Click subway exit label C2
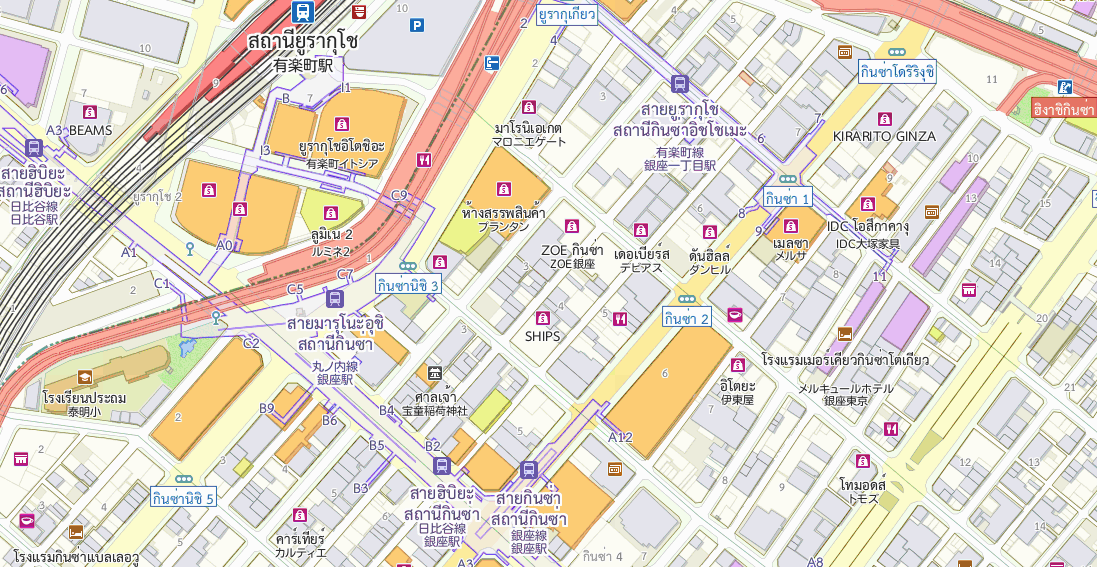This screenshot has width=1097, height=567. coord(250,343)
